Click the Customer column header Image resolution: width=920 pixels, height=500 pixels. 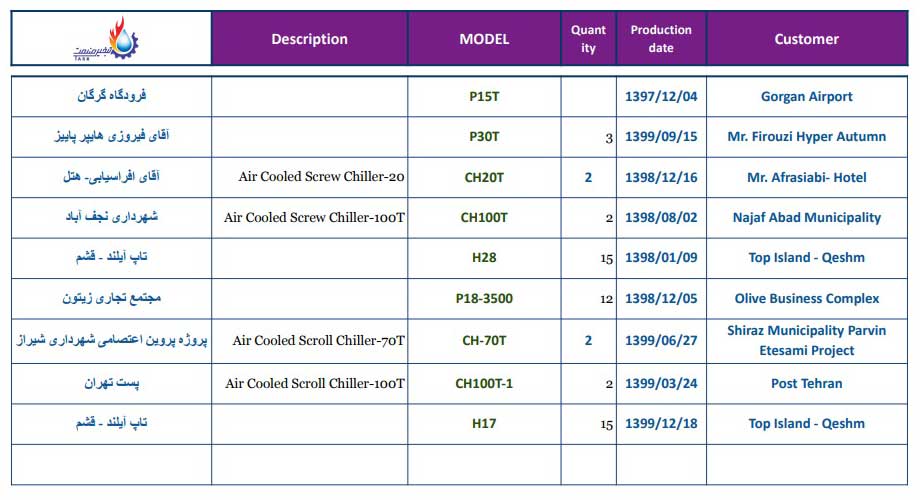tap(807, 39)
